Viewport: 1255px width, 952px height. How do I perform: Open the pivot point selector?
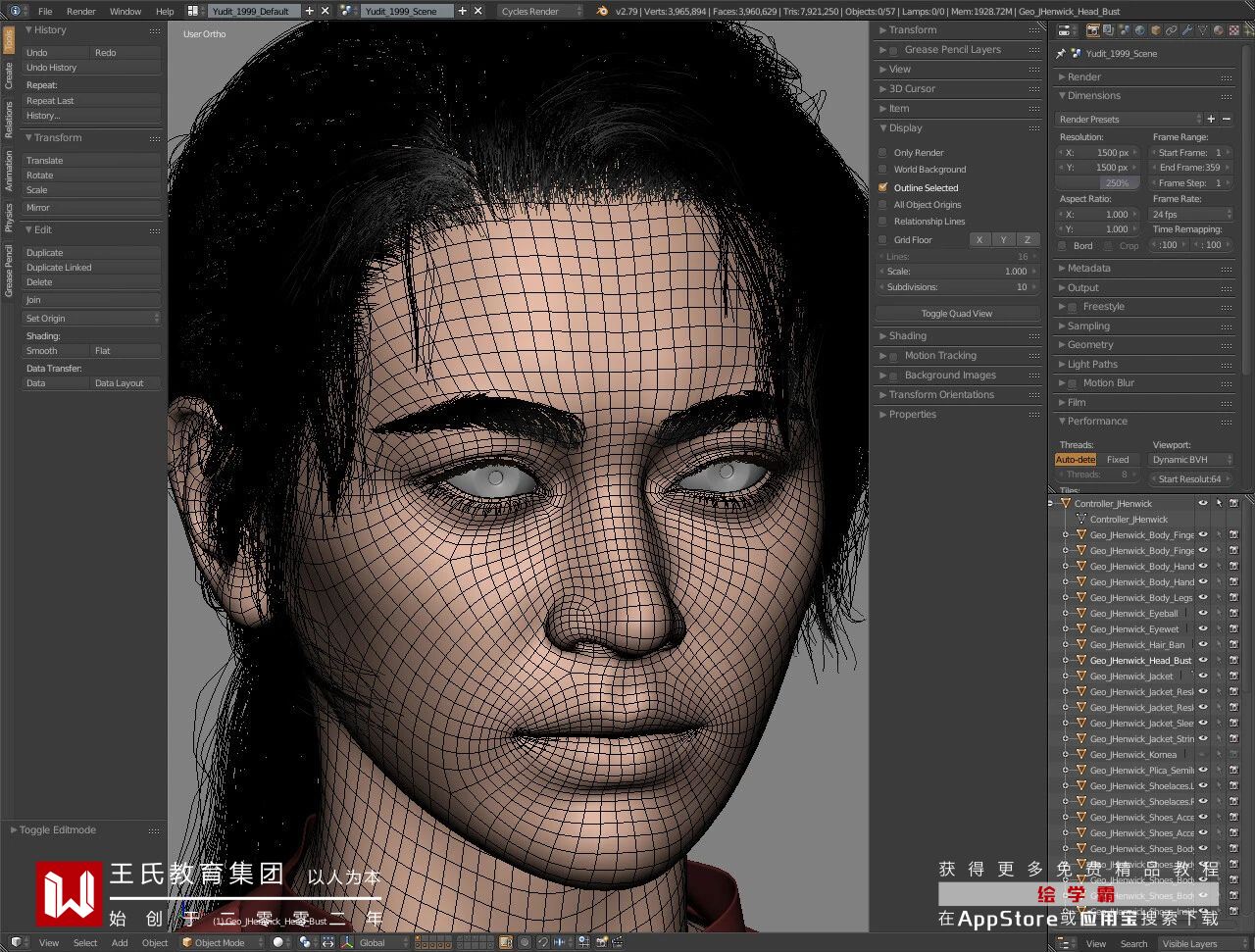tap(308, 943)
